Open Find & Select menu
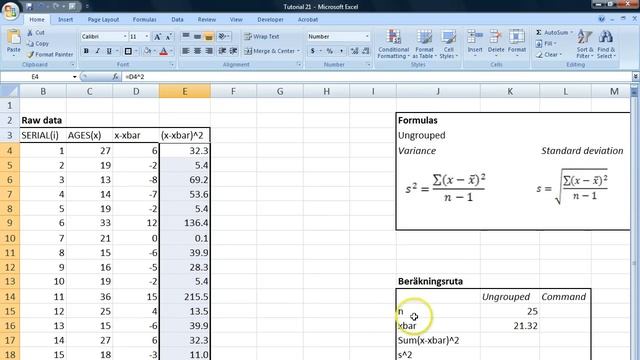 tap(606, 44)
